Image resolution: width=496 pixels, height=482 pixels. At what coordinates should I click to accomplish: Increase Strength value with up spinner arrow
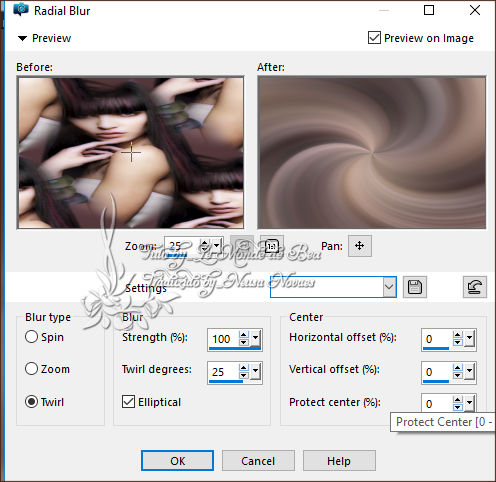pos(244,335)
